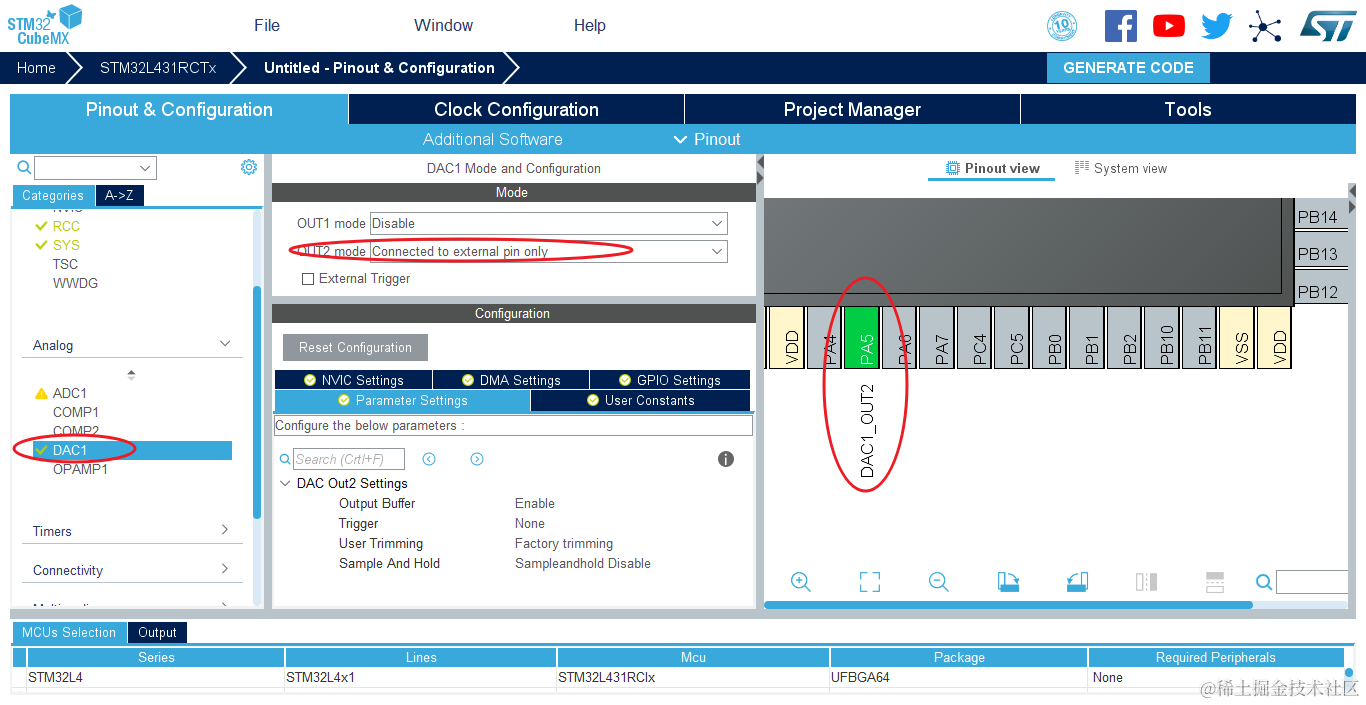
Task: Switch to Clock Configuration tab
Action: click(516, 109)
